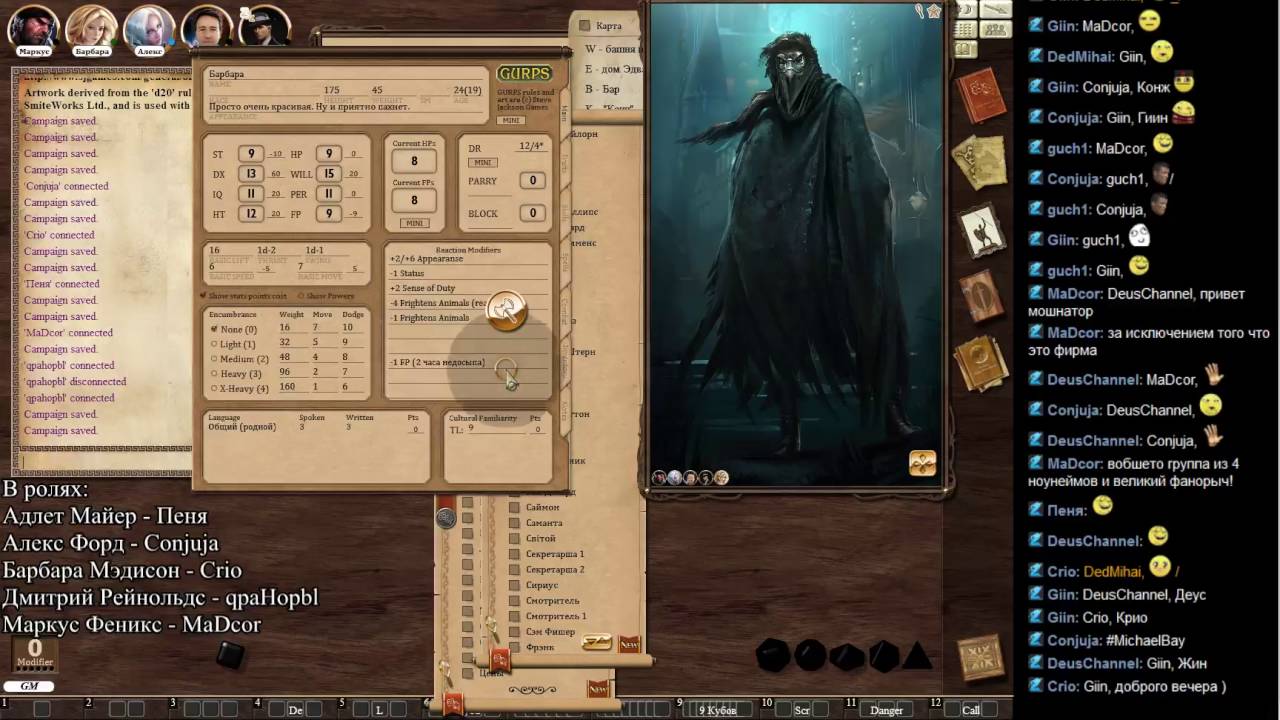Click the 9 Кубов hotkey slot
This screenshot has height=720, width=1280.
click(x=717, y=710)
